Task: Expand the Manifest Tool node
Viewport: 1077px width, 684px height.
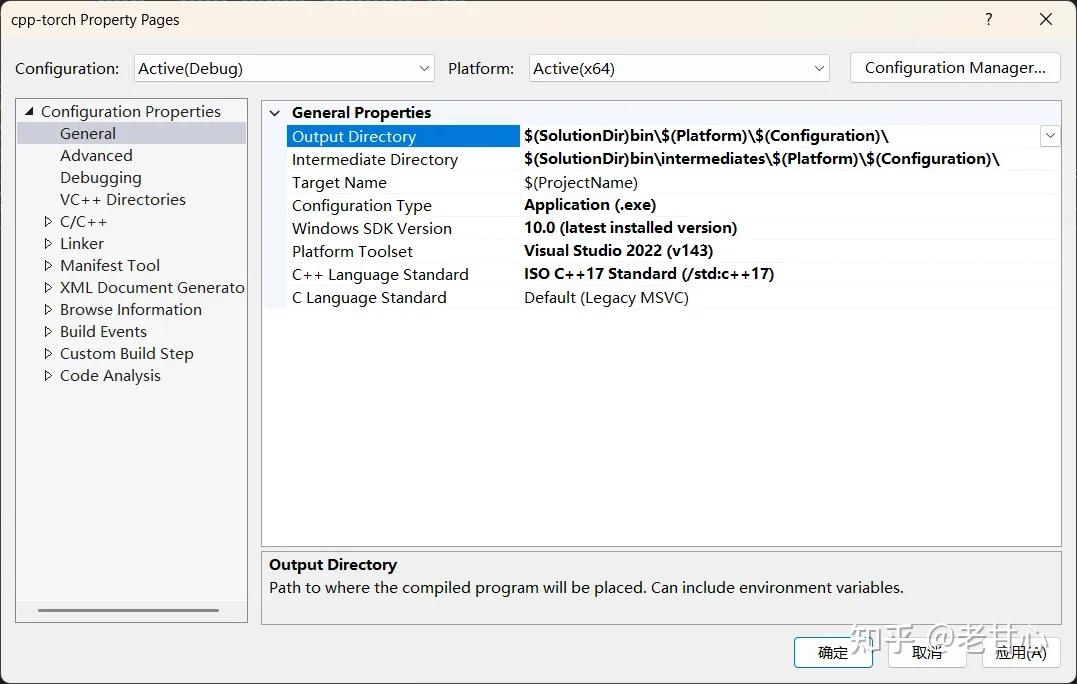Action: coord(47,265)
